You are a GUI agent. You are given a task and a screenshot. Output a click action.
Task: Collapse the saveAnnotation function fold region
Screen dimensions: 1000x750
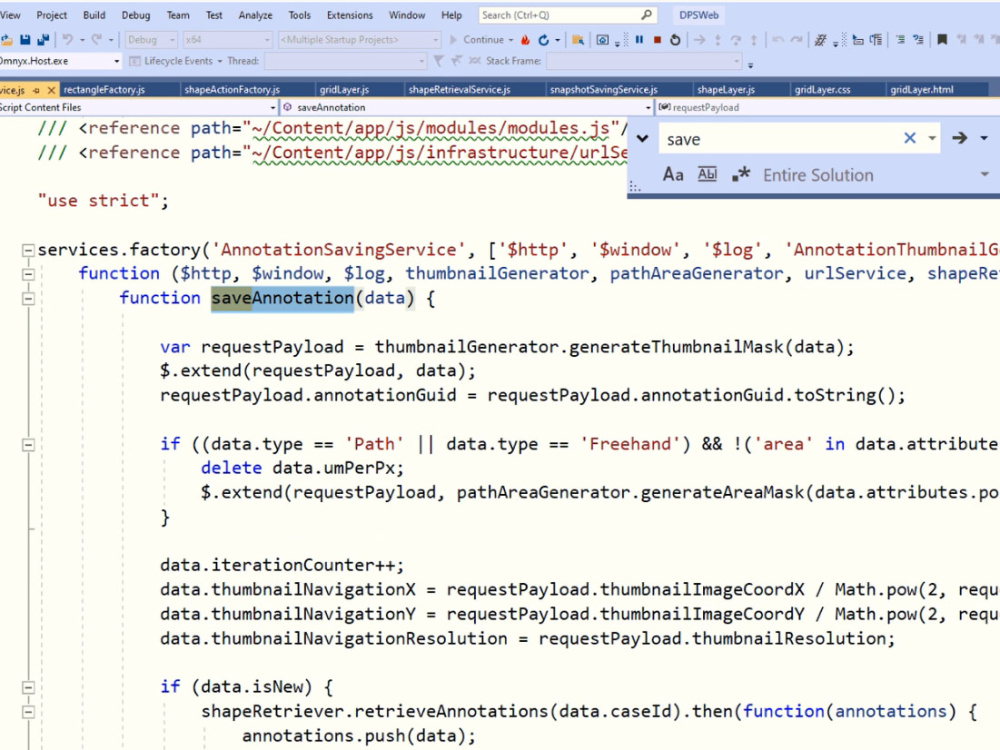coord(29,297)
